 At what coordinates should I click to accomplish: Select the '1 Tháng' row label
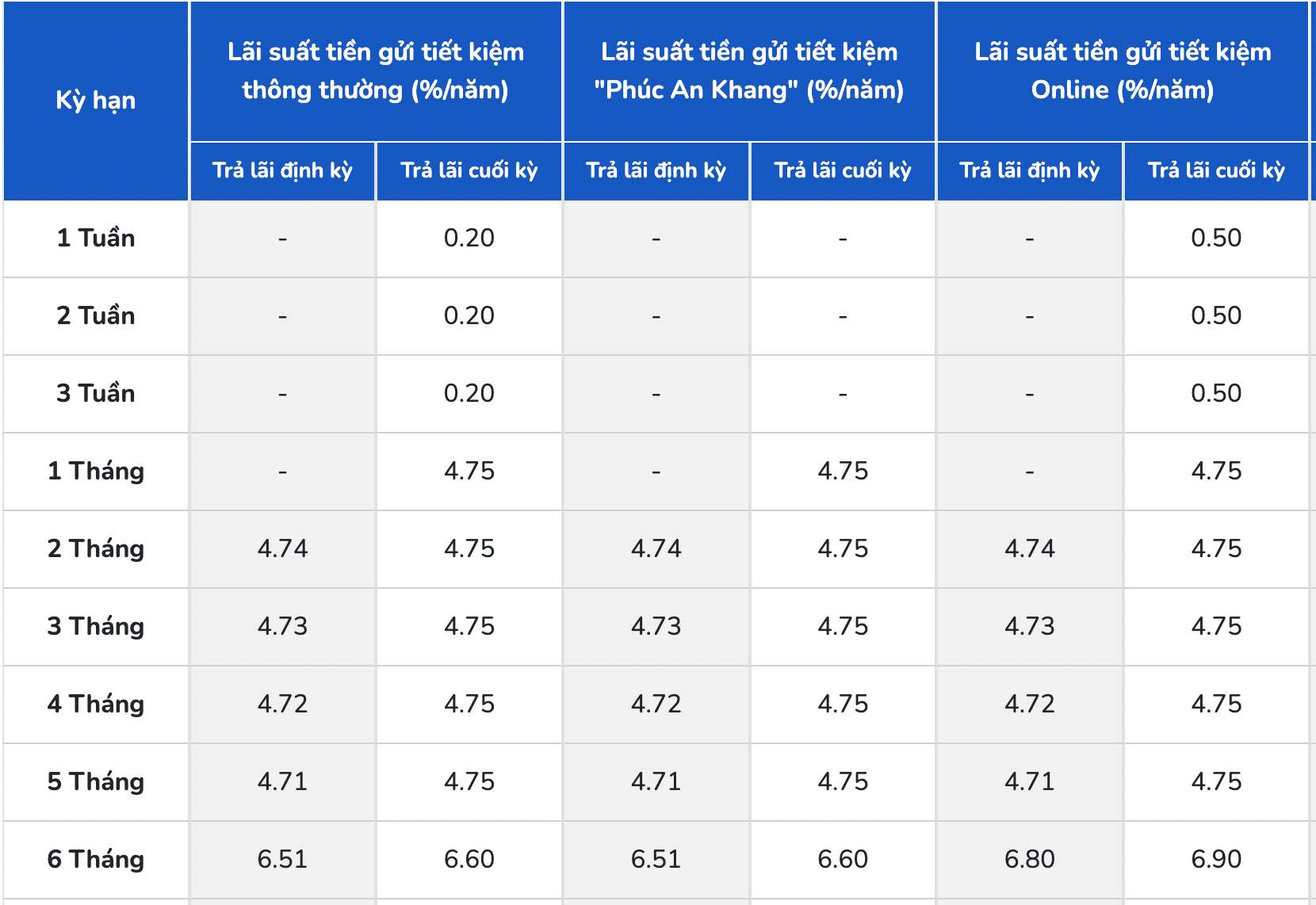[96, 472]
